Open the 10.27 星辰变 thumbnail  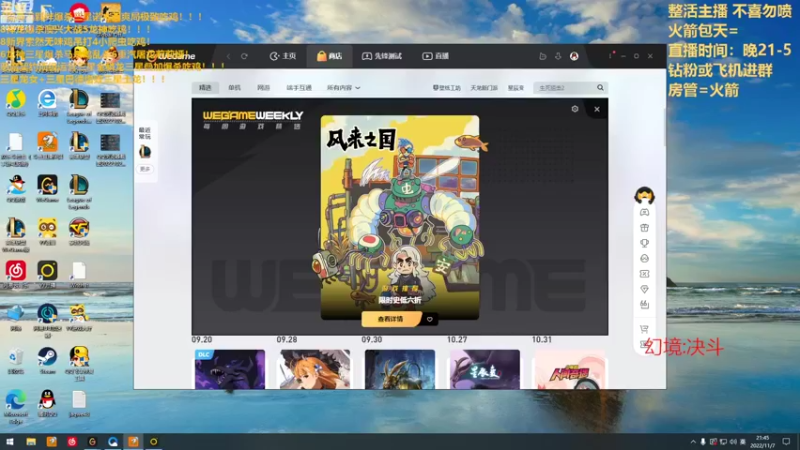click(x=485, y=369)
